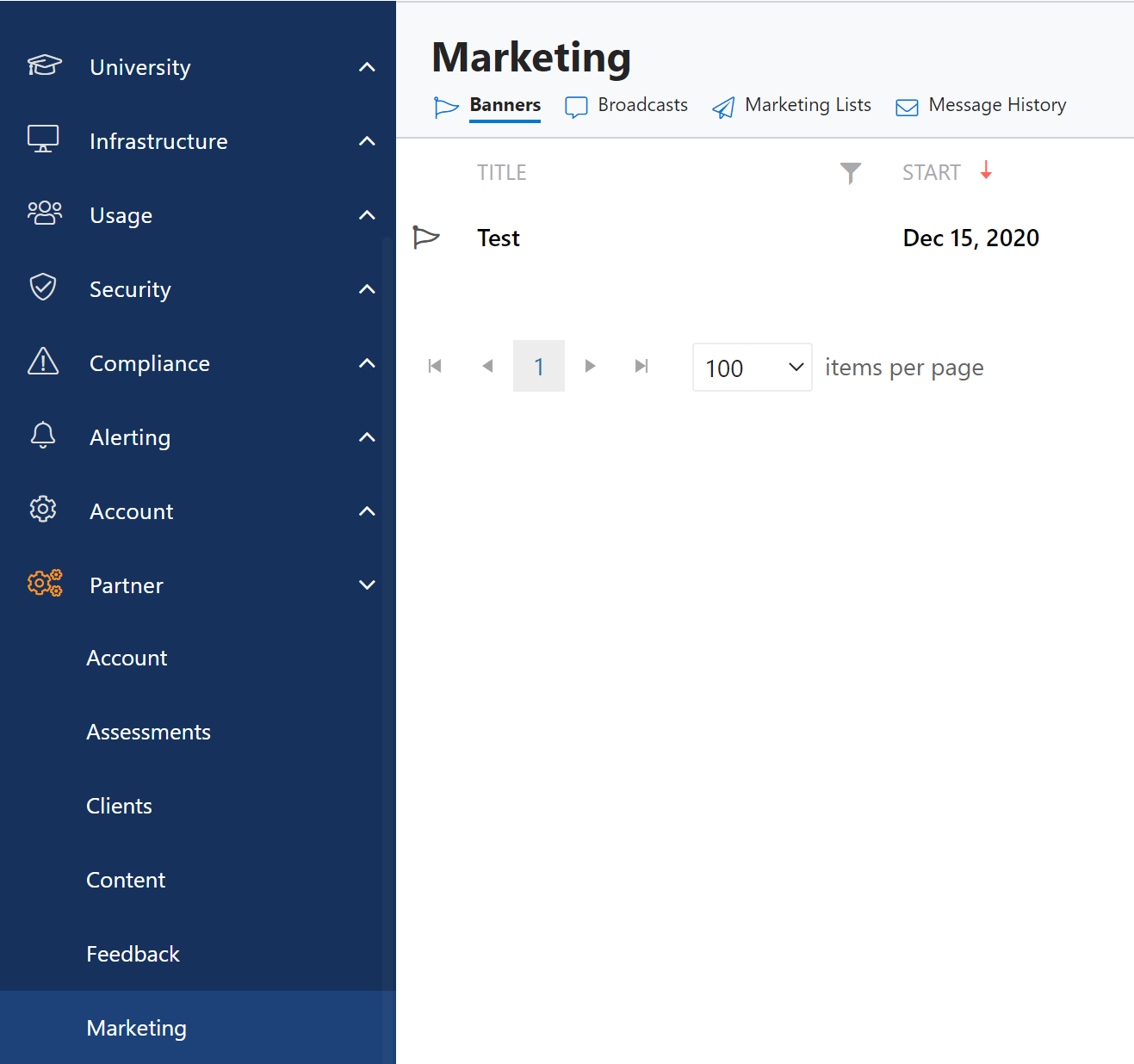Click the Alerting menu label
The height and width of the screenshot is (1064, 1134).
pyautogui.click(x=130, y=437)
